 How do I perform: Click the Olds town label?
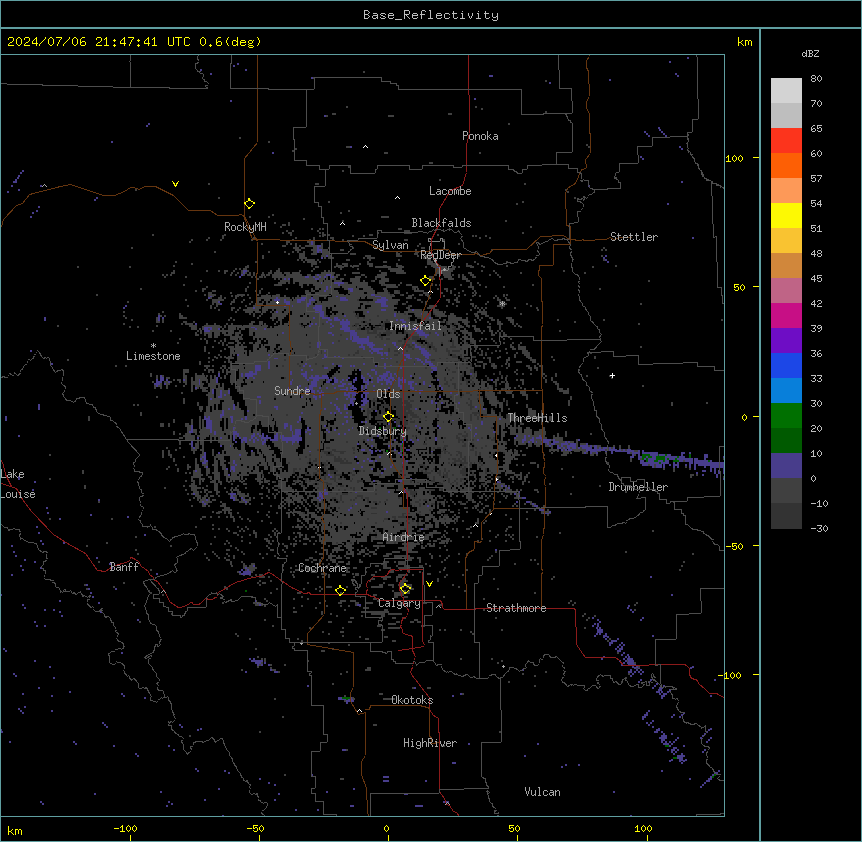tap(388, 394)
